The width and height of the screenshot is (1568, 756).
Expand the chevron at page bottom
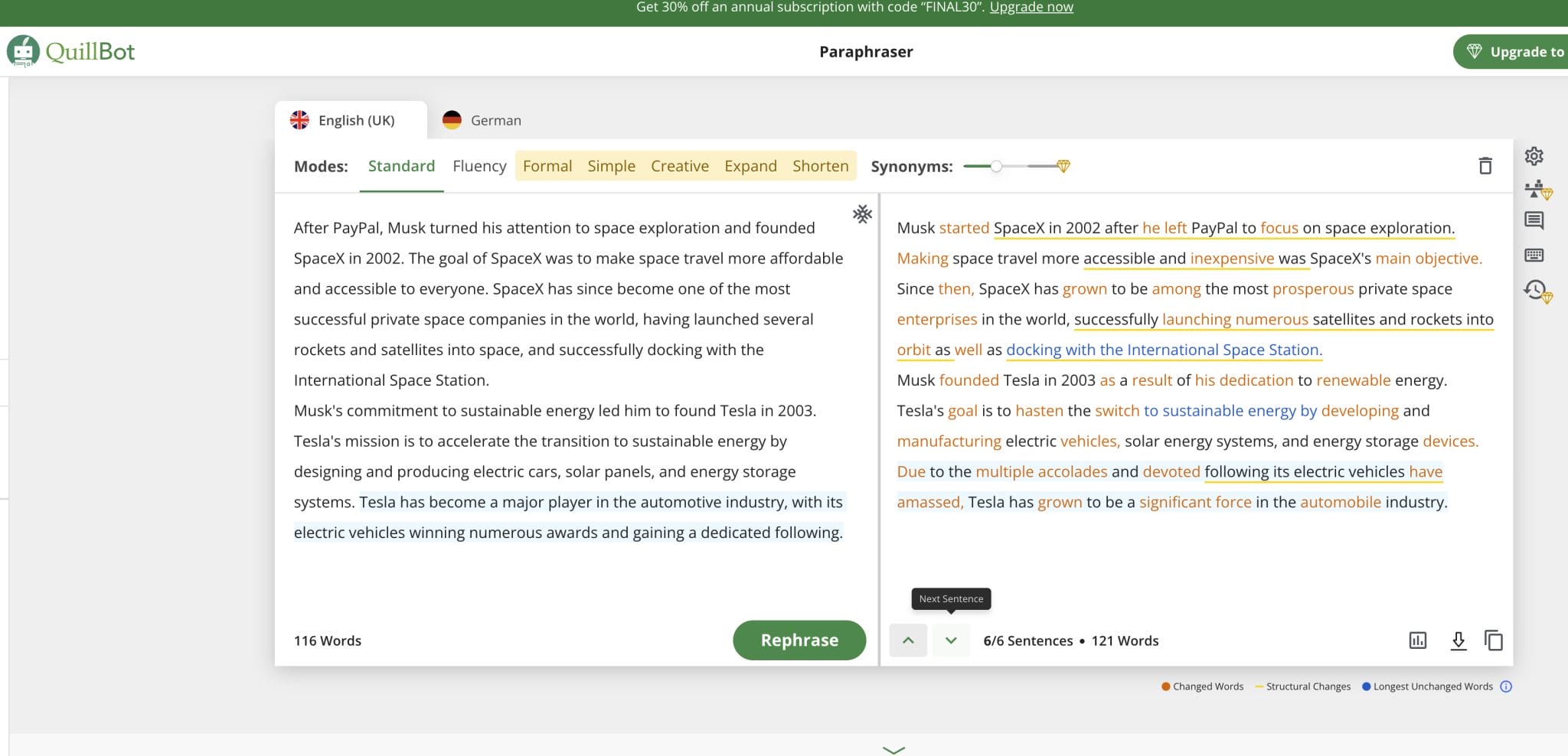click(893, 749)
